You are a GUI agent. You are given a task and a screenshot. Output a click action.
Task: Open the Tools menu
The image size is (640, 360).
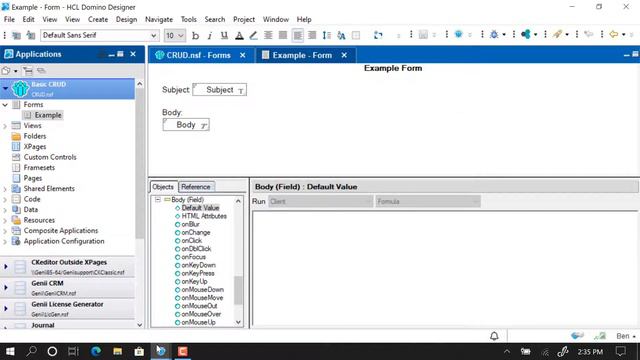189,19
